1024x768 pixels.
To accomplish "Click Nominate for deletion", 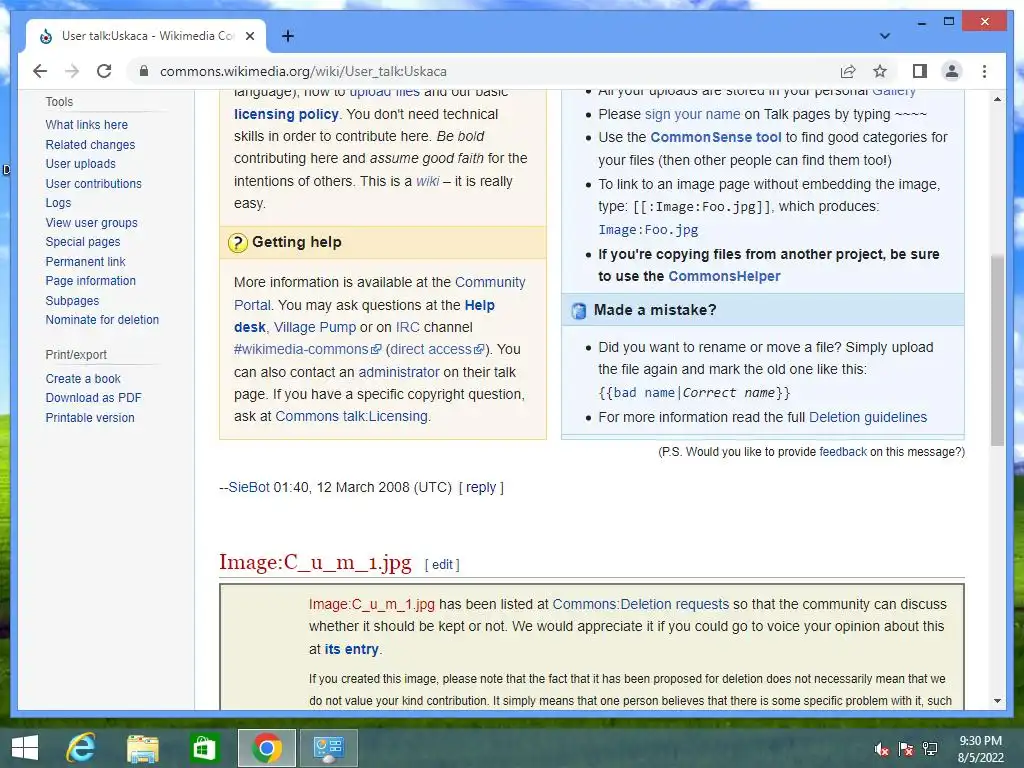I will tap(102, 320).
